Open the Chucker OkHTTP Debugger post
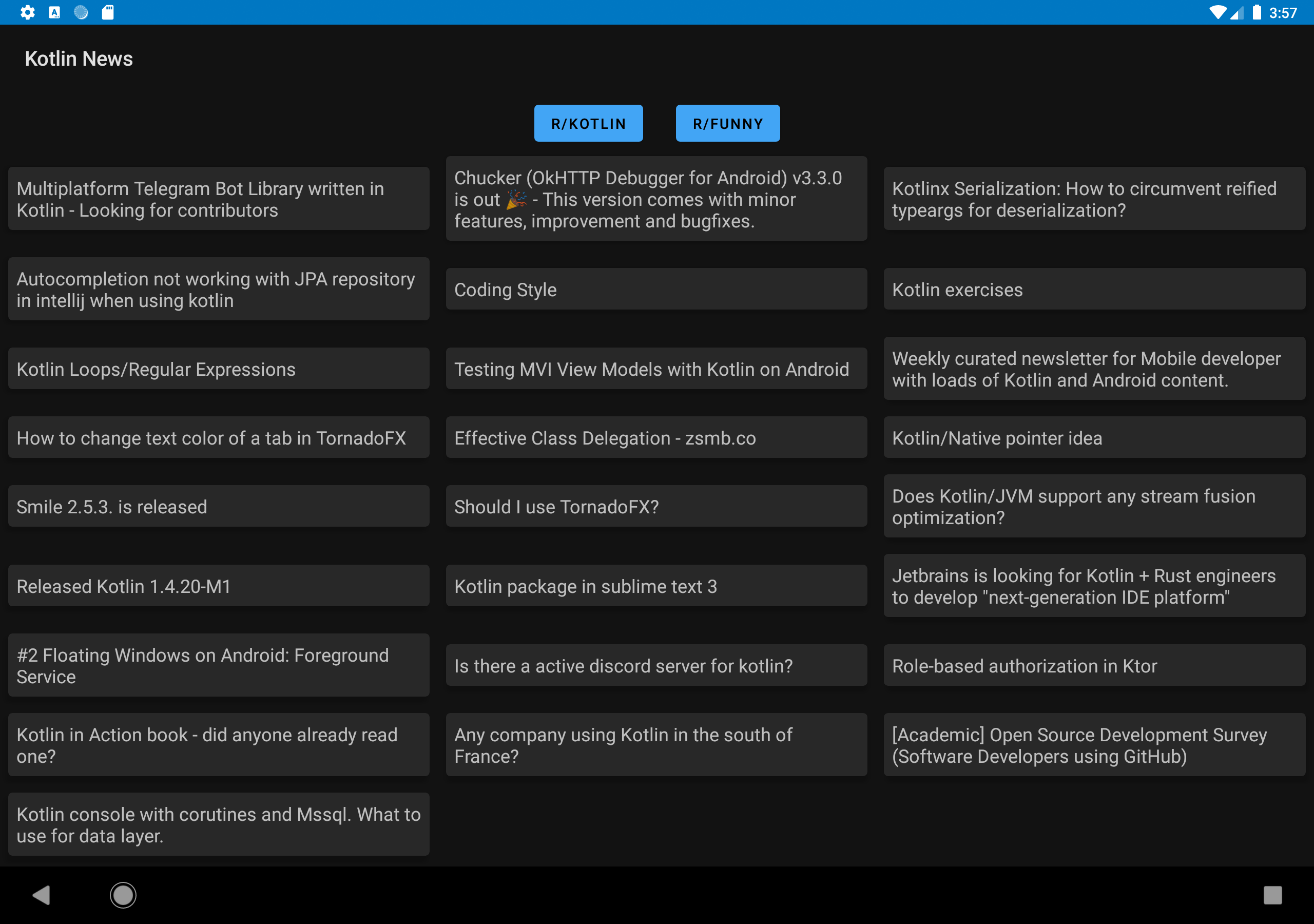Viewport: 1314px width, 924px height. [656, 199]
